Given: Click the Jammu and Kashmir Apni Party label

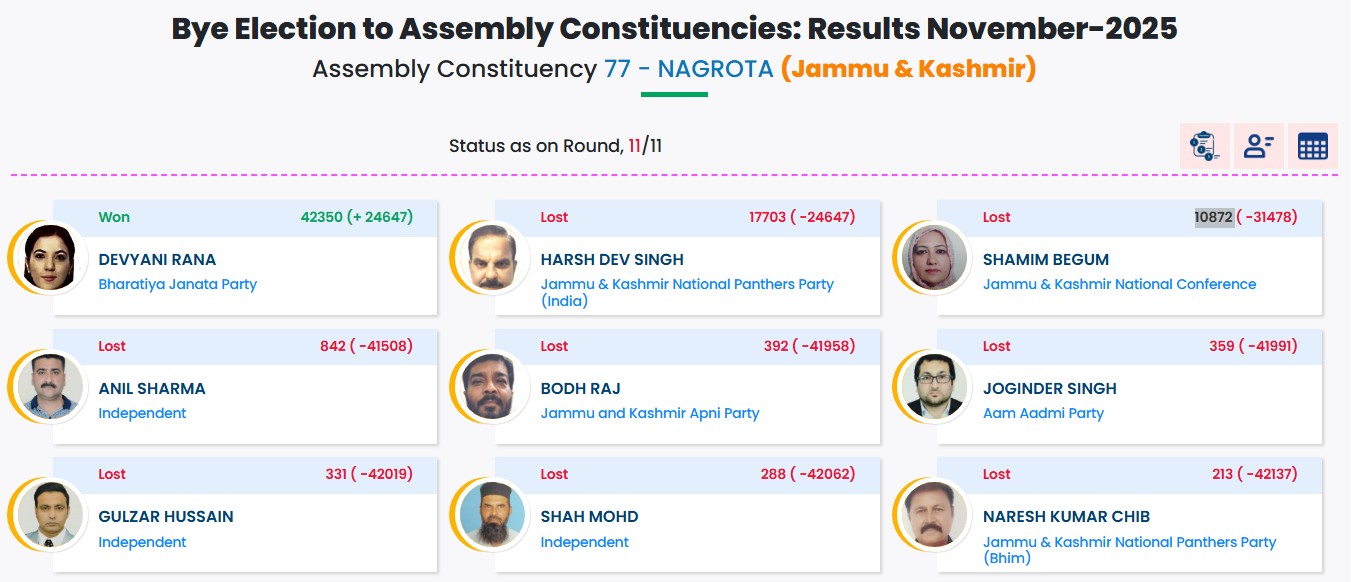Looking at the screenshot, I should (650, 413).
